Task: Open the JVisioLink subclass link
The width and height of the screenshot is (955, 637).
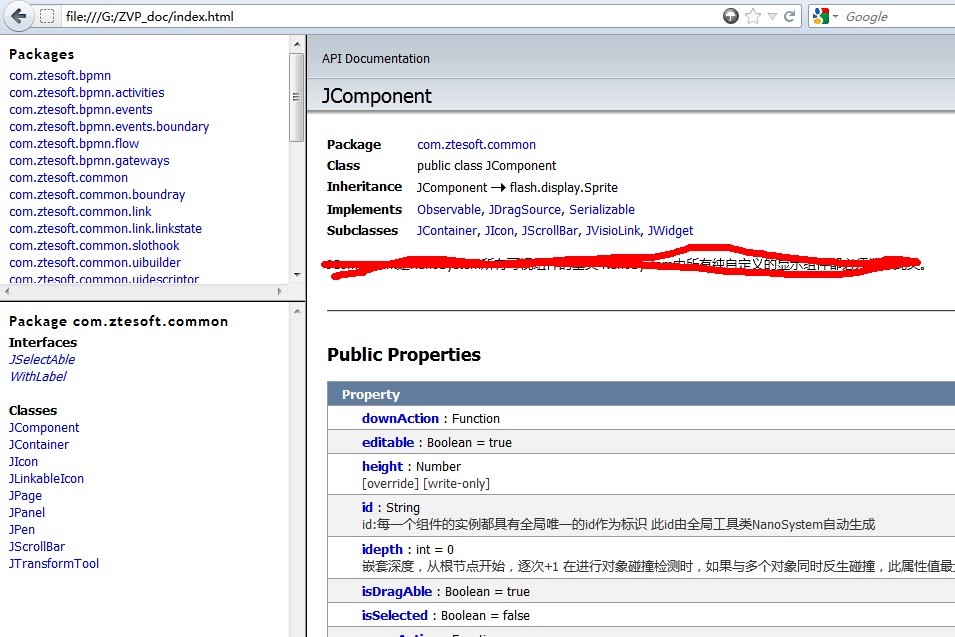Action: click(x=613, y=231)
